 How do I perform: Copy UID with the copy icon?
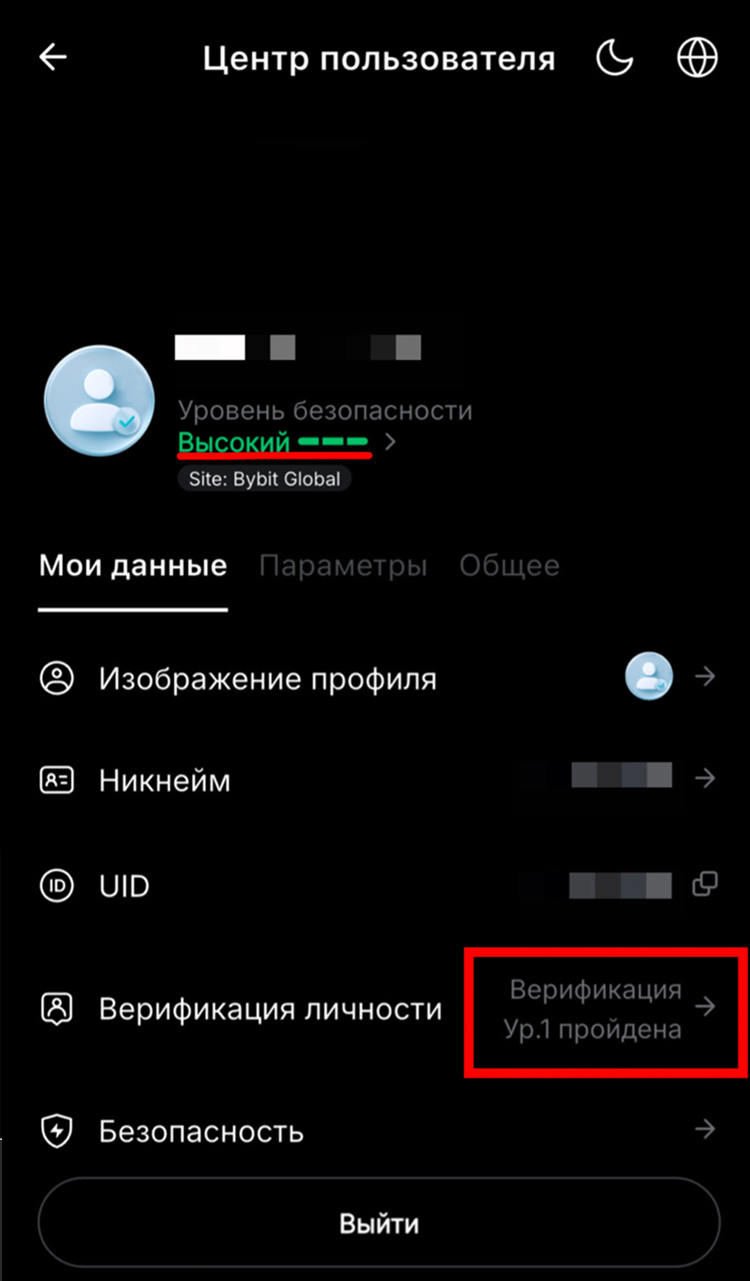pyautogui.click(x=706, y=884)
